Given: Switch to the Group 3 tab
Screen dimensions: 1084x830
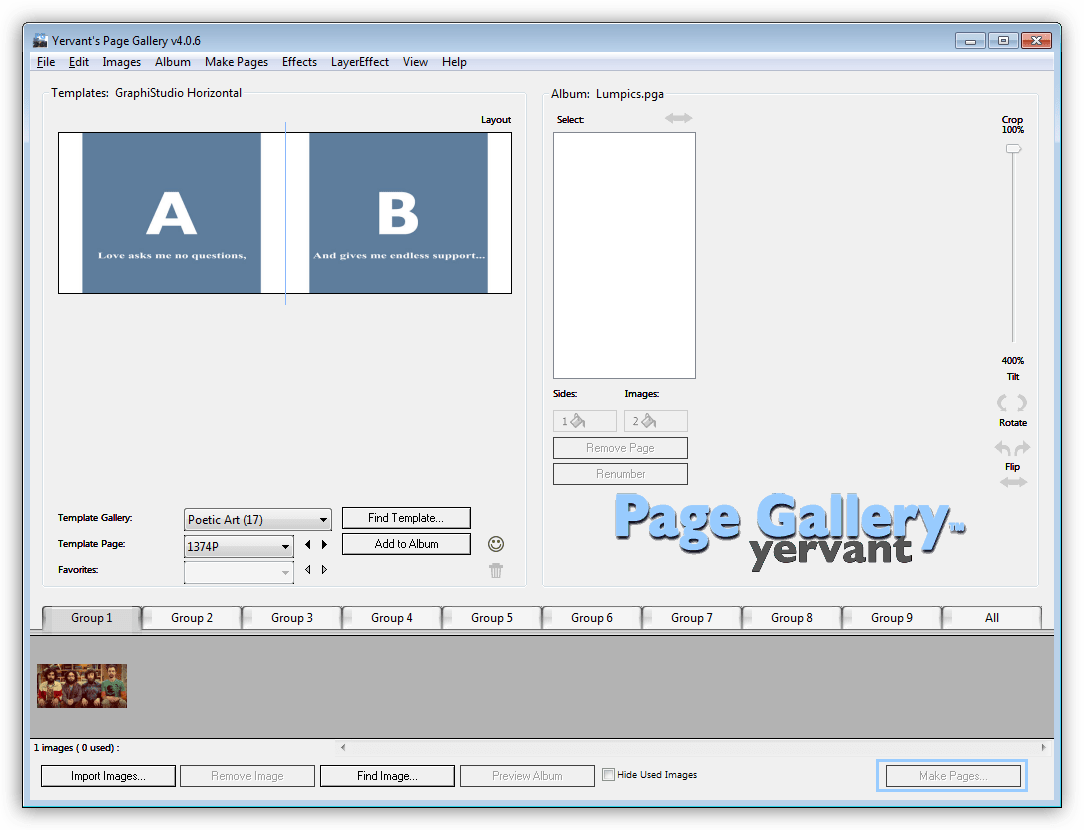Looking at the screenshot, I should [292, 618].
